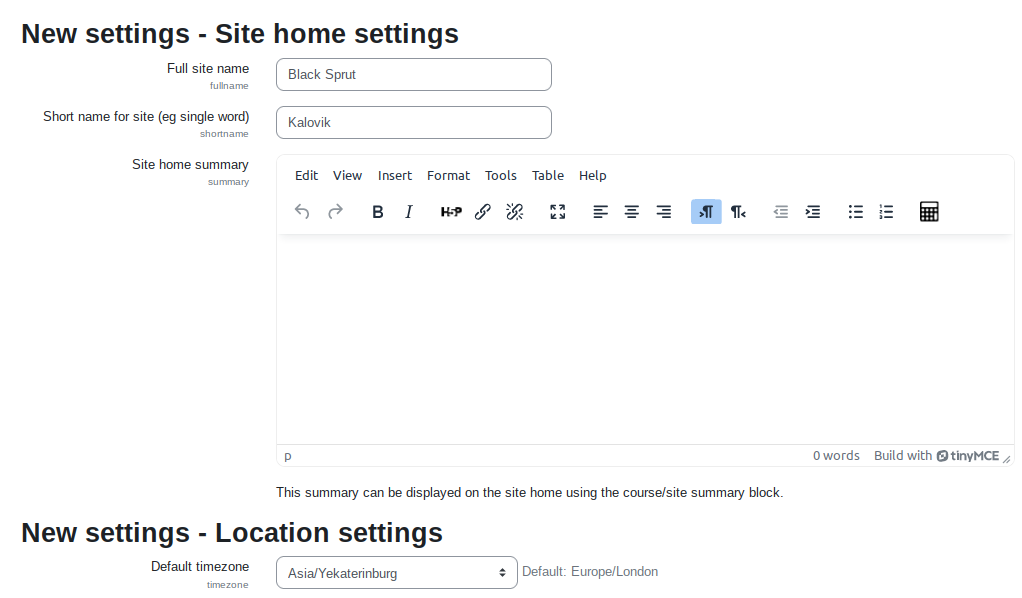Toggle left-to-right text direction
This screenshot has height=598, width=1022.
(x=706, y=212)
